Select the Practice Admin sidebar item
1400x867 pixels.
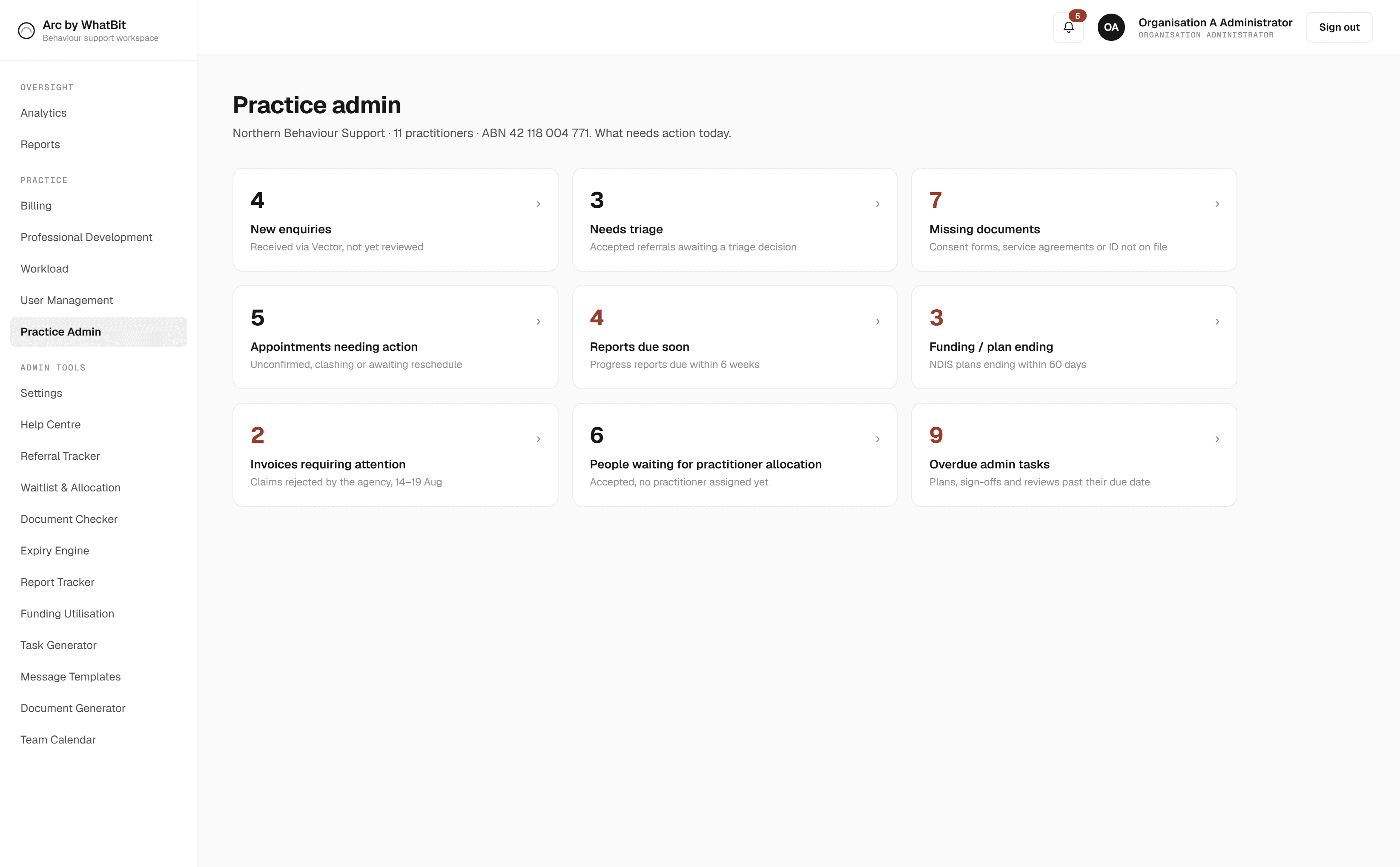99,332
